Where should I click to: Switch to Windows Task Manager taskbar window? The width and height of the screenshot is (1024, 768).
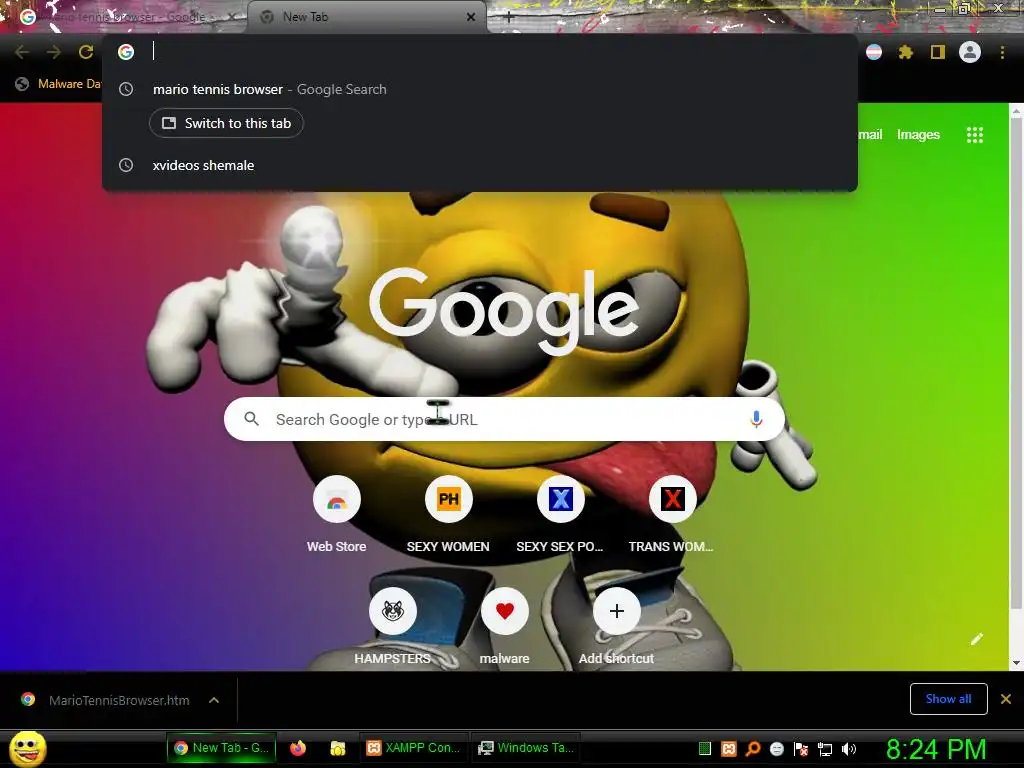pos(526,748)
